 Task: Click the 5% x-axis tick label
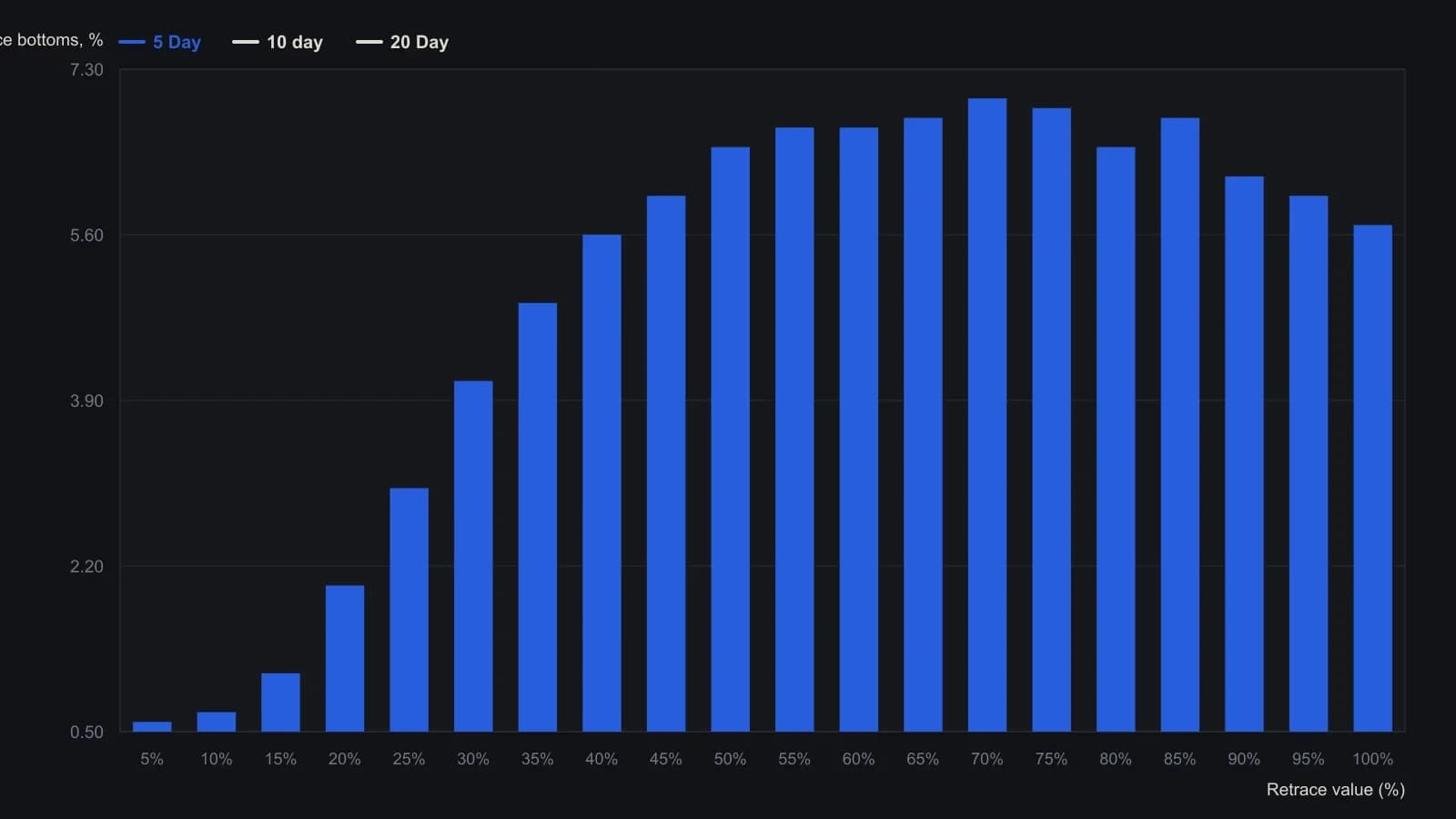pos(152,759)
